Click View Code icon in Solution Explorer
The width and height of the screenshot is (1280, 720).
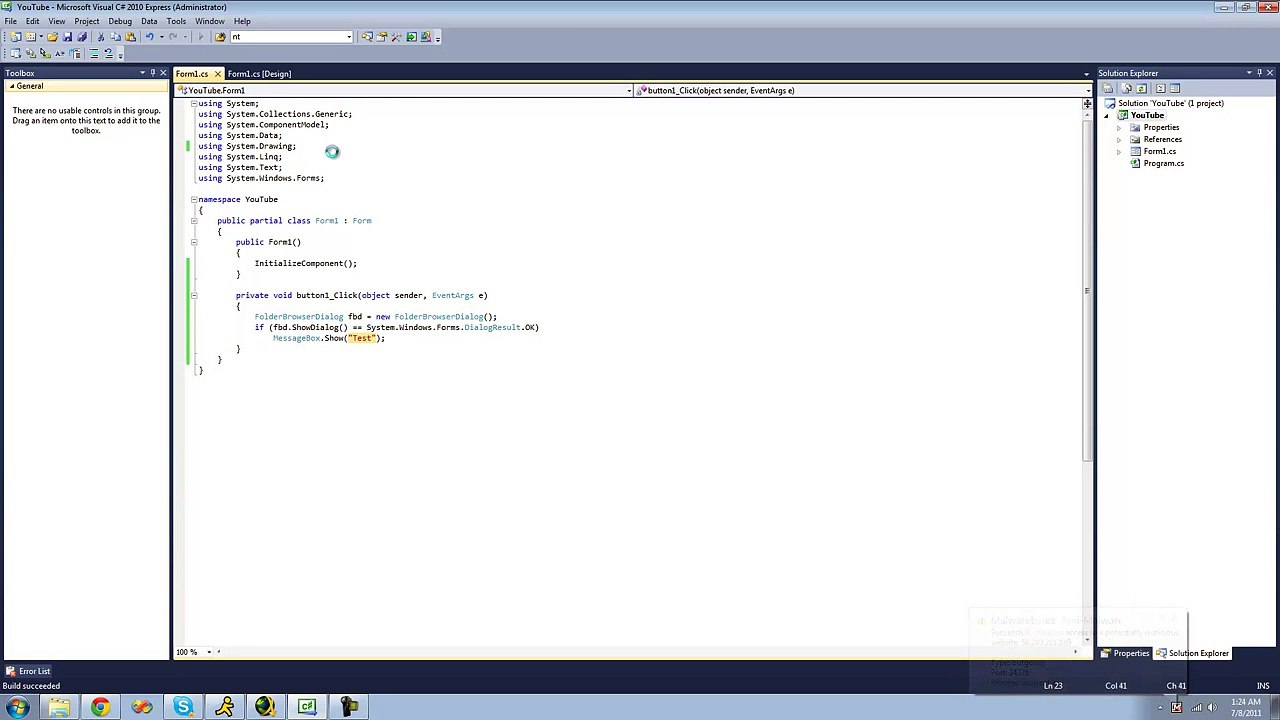pyautogui.click(x=1160, y=88)
